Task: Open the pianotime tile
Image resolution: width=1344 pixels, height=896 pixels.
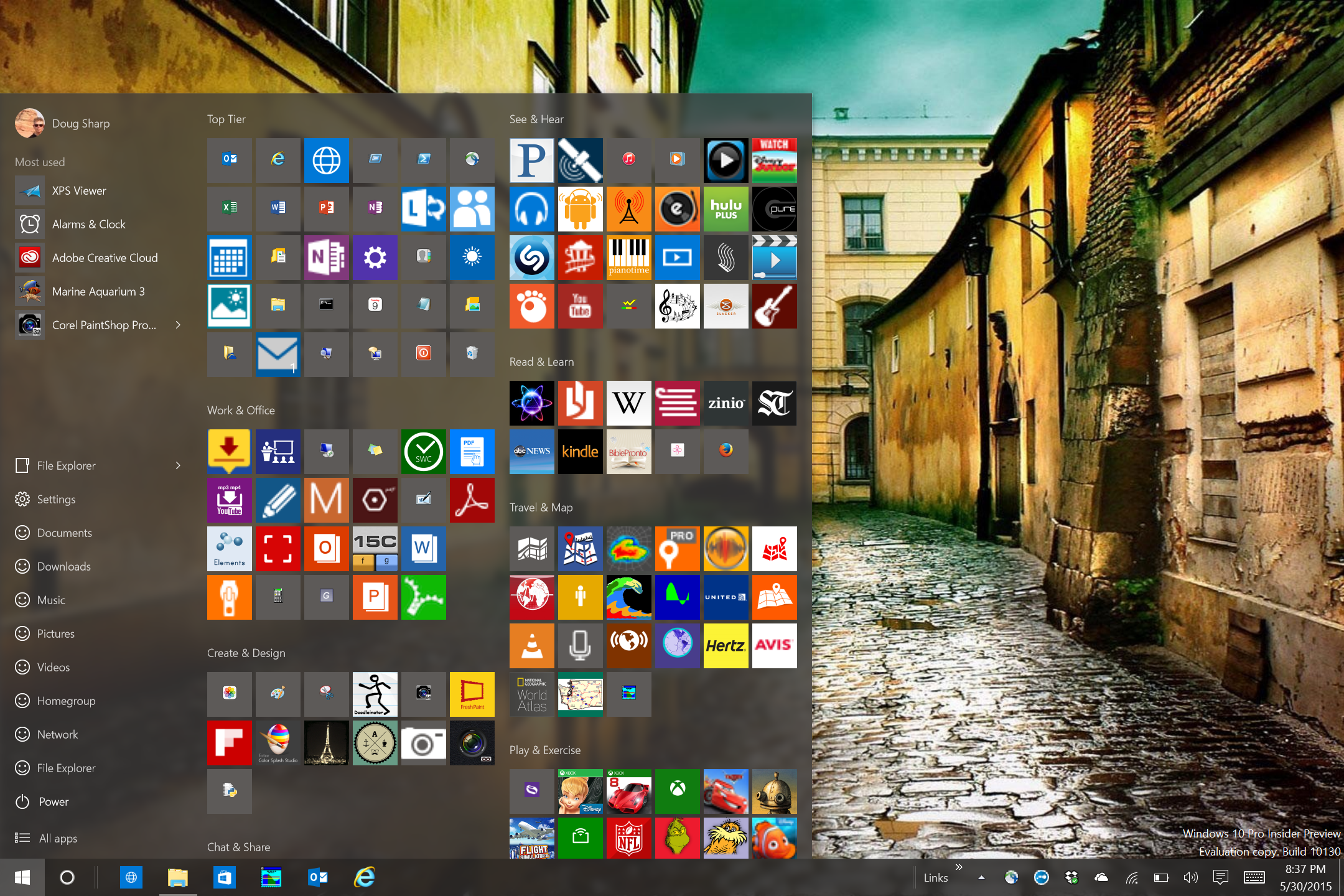Action: (x=628, y=257)
